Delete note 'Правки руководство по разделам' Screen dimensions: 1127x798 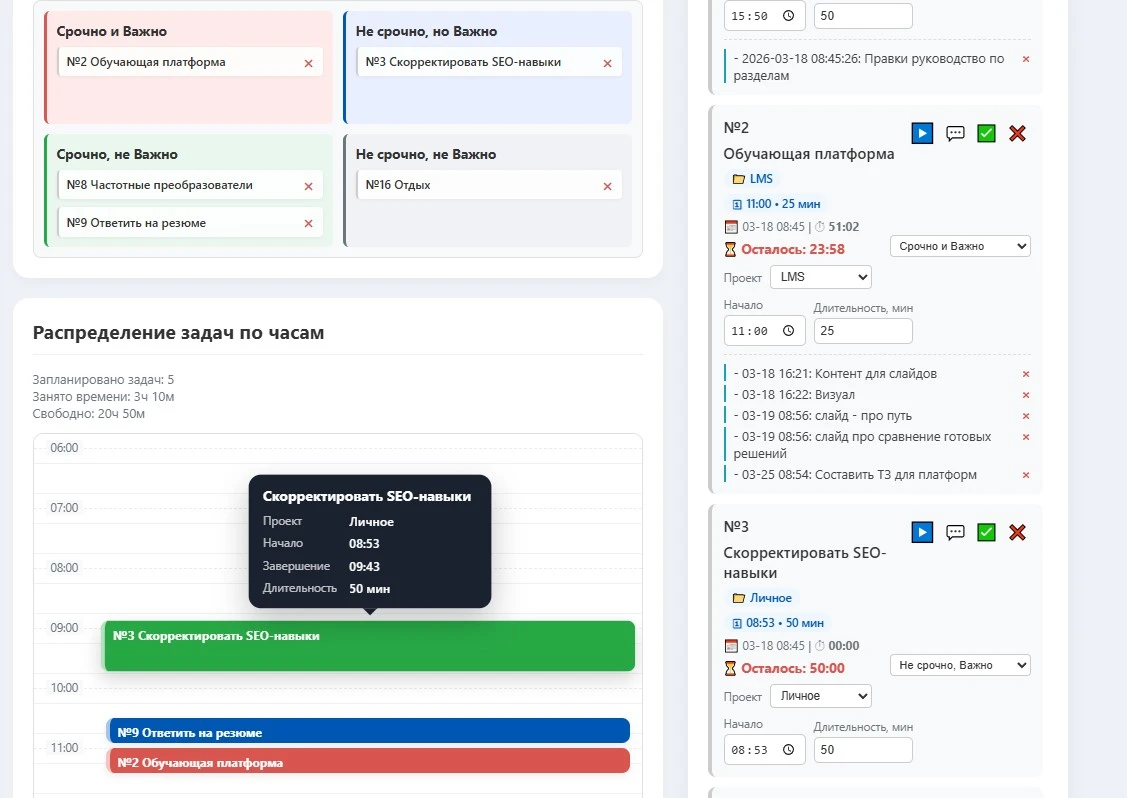[x=1026, y=59]
